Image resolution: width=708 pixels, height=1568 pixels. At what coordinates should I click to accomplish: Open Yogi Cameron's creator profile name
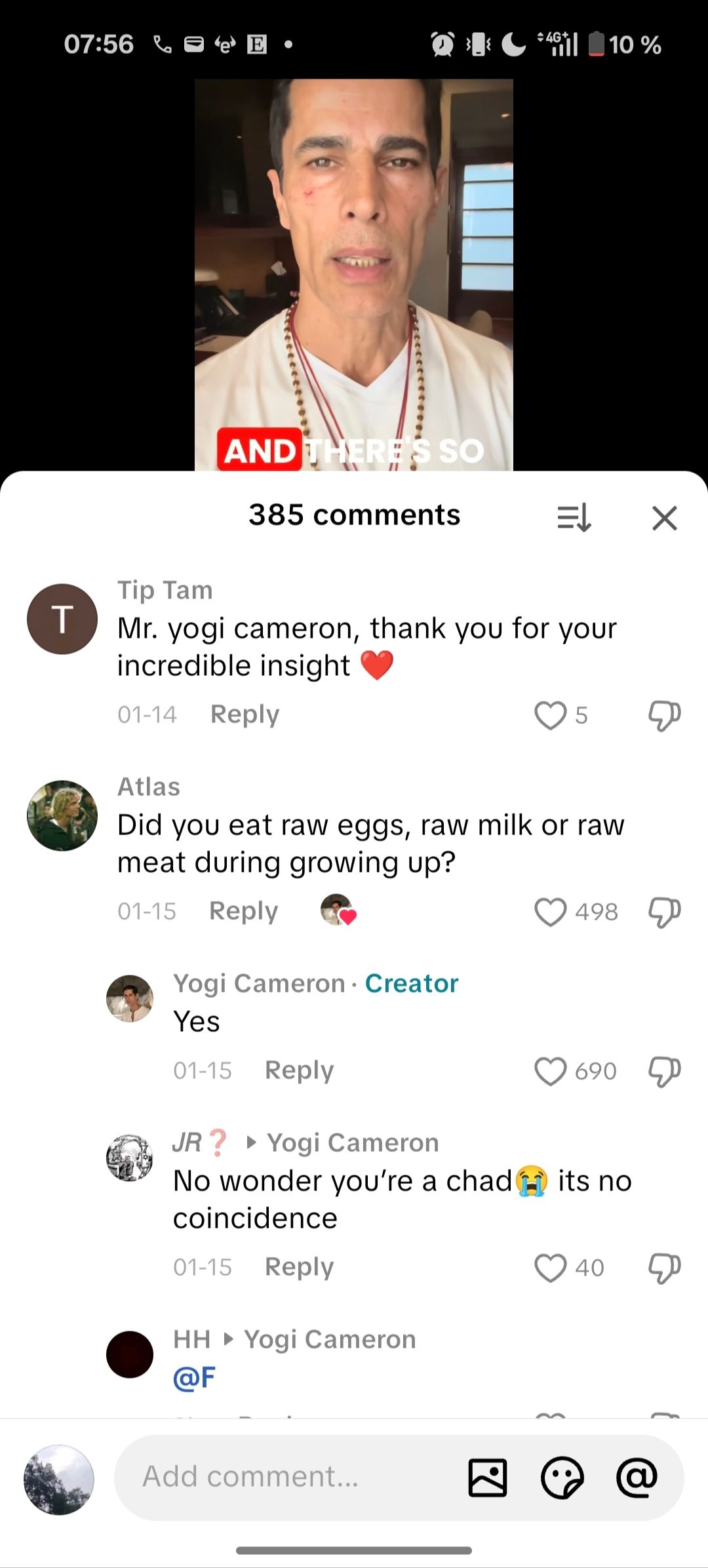point(259,983)
